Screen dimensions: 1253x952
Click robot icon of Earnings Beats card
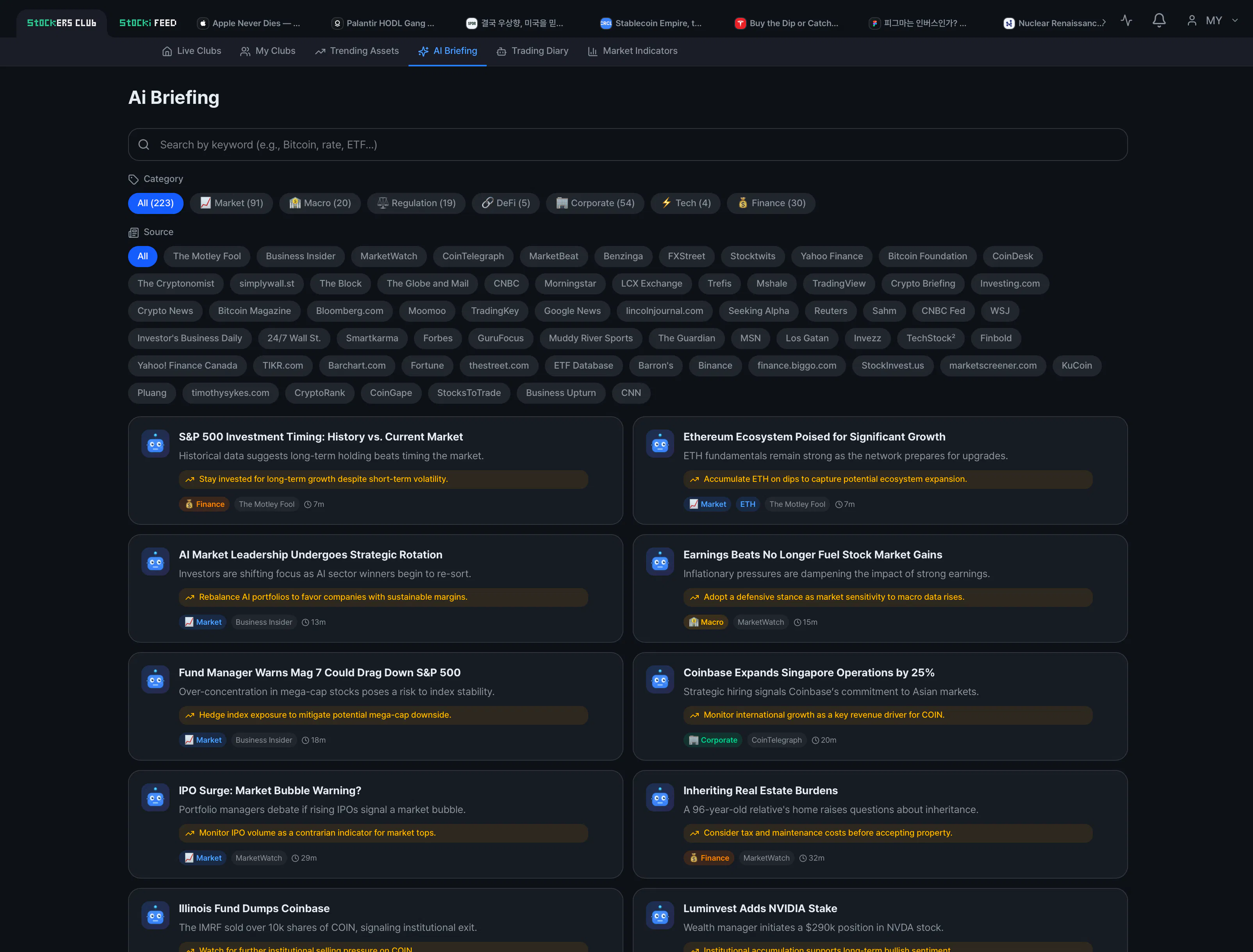coord(660,562)
